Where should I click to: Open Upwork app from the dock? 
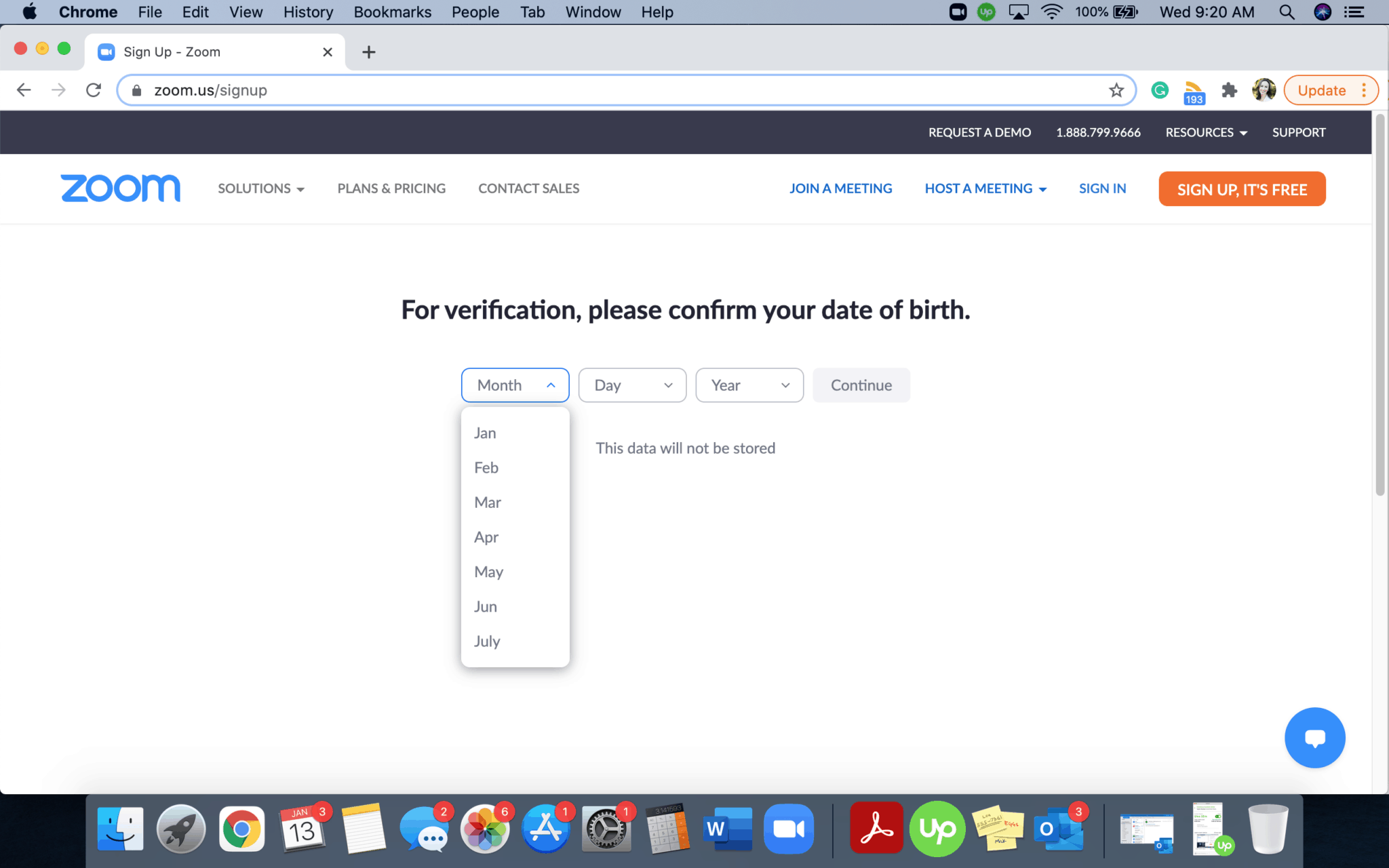pyautogui.click(x=937, y=829)
